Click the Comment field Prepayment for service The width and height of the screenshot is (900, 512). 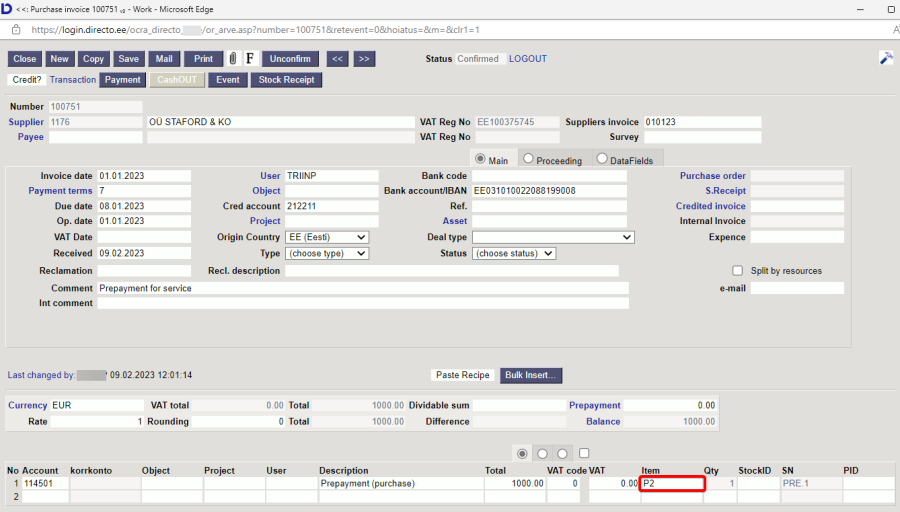click(x=363, y=288)
